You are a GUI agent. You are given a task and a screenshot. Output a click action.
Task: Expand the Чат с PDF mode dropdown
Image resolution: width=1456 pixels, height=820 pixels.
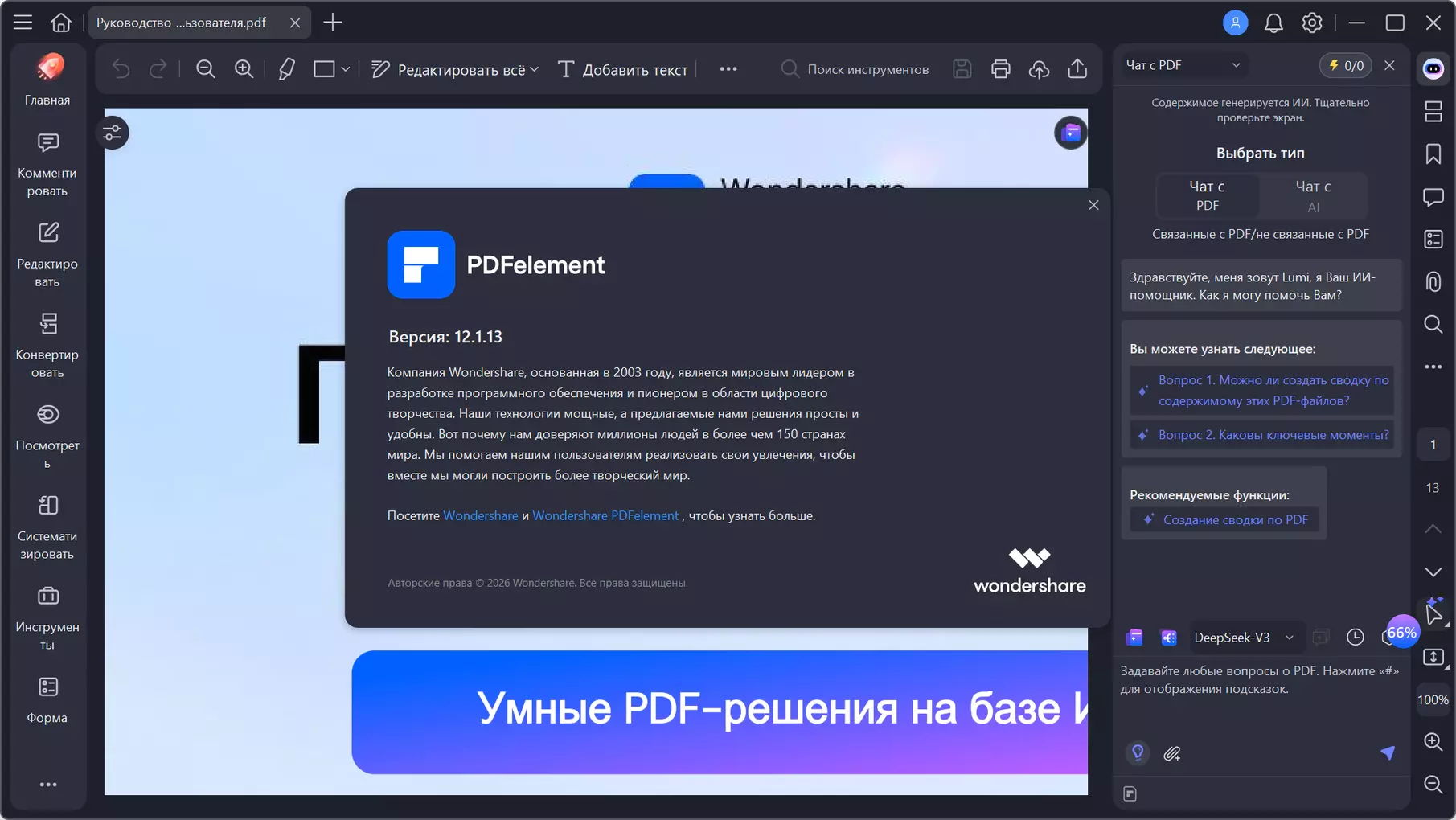pyautogui.click(x=1183, y=65)
